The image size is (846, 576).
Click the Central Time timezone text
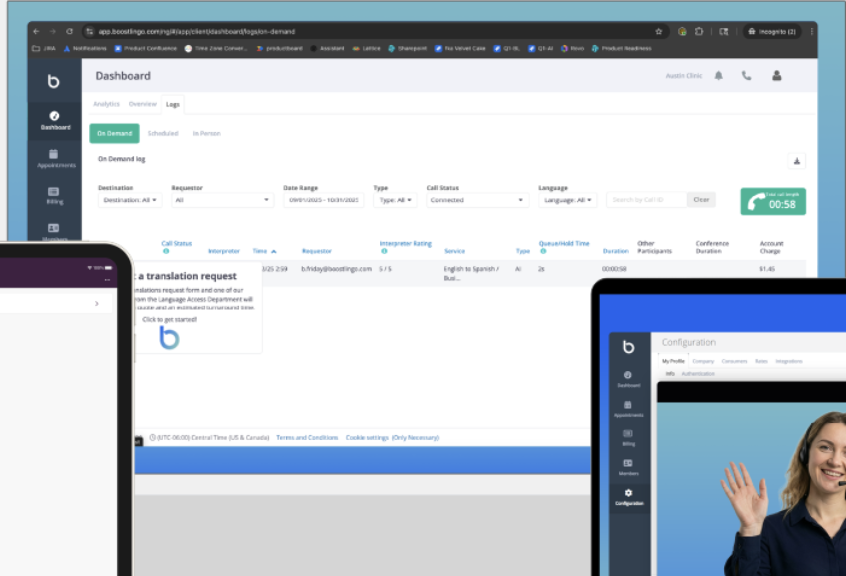tap(213, 438)
